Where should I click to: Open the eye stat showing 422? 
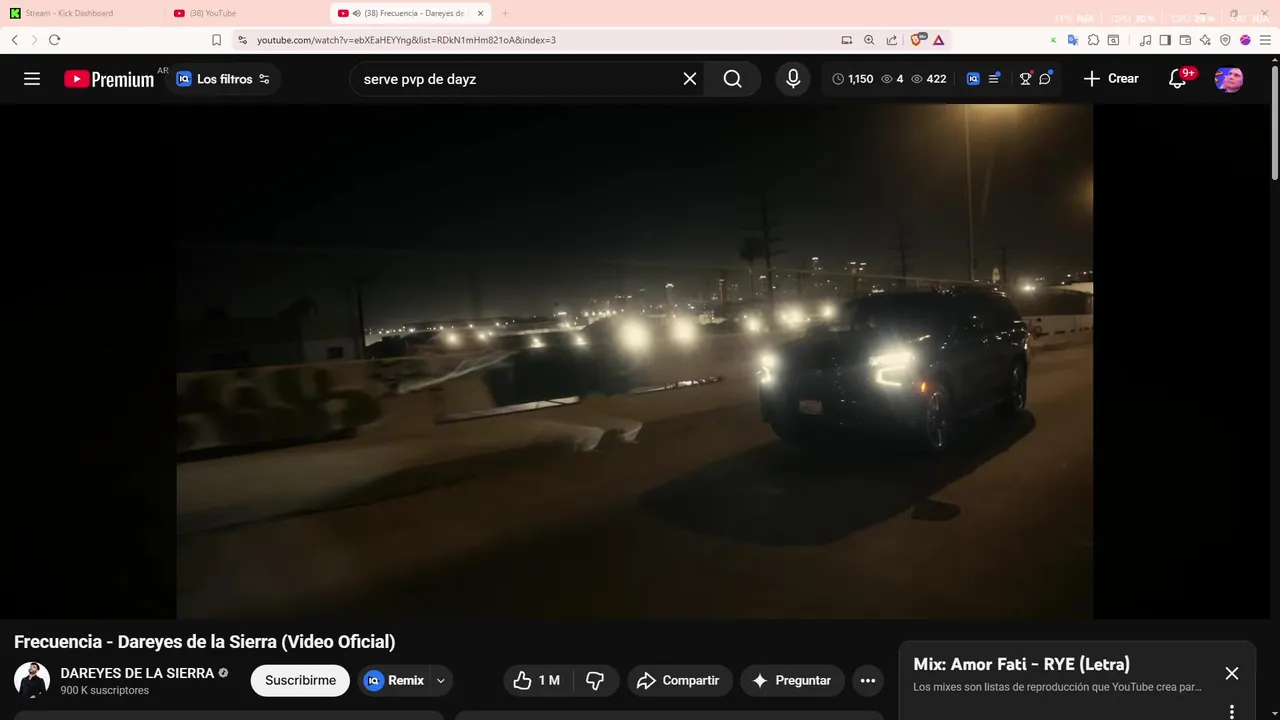click(x=928, y=79)
